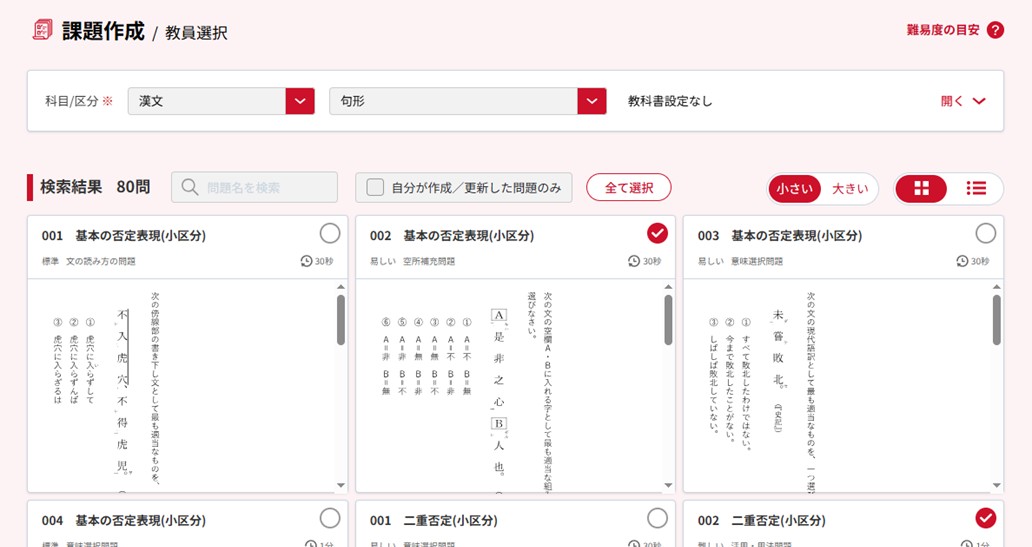Open the 漢文 subject dropdown
Viewport: 1032px width, 547px height.
point(221,101)
